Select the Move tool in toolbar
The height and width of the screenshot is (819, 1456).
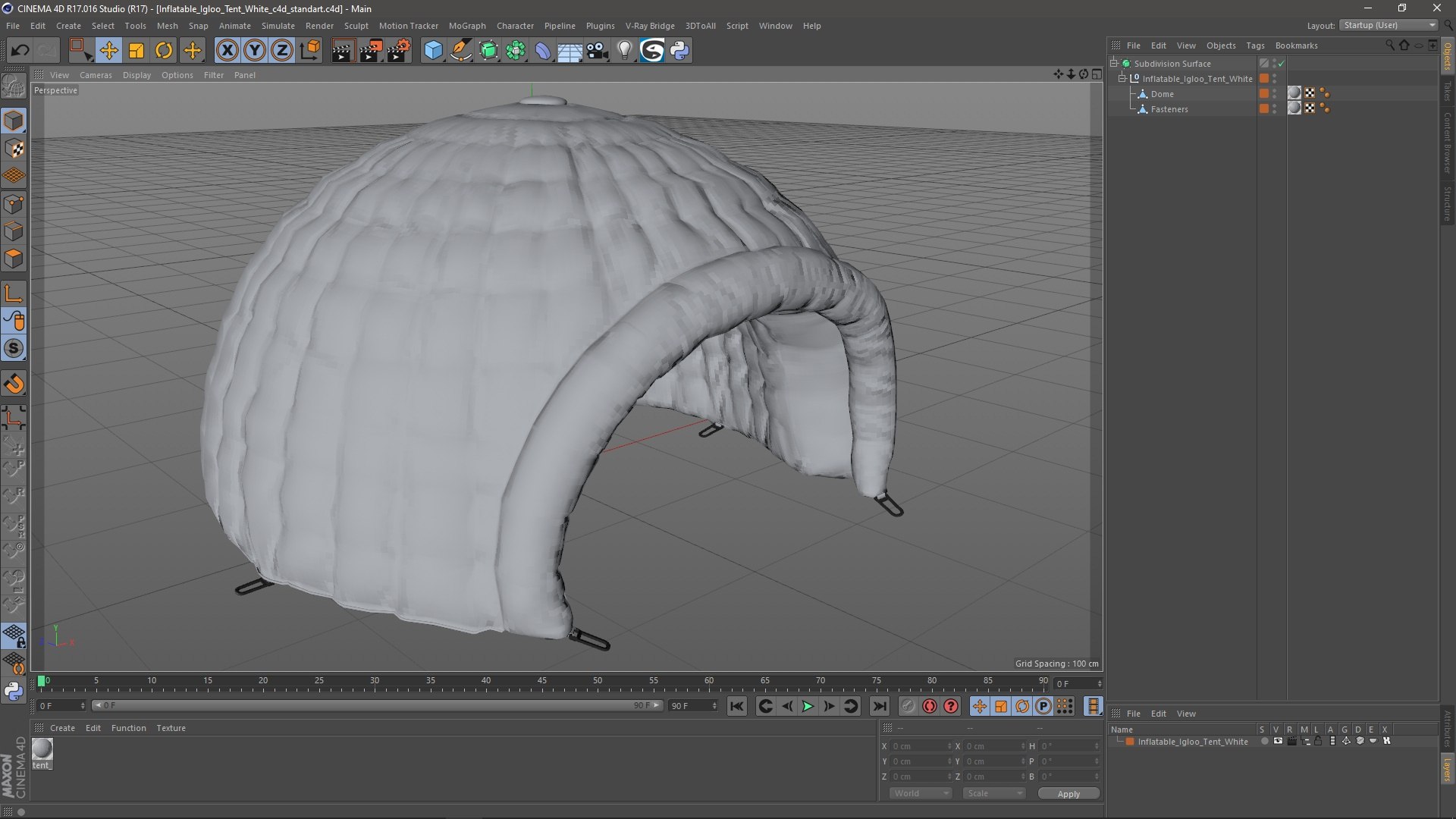click(x=108, y=51)
